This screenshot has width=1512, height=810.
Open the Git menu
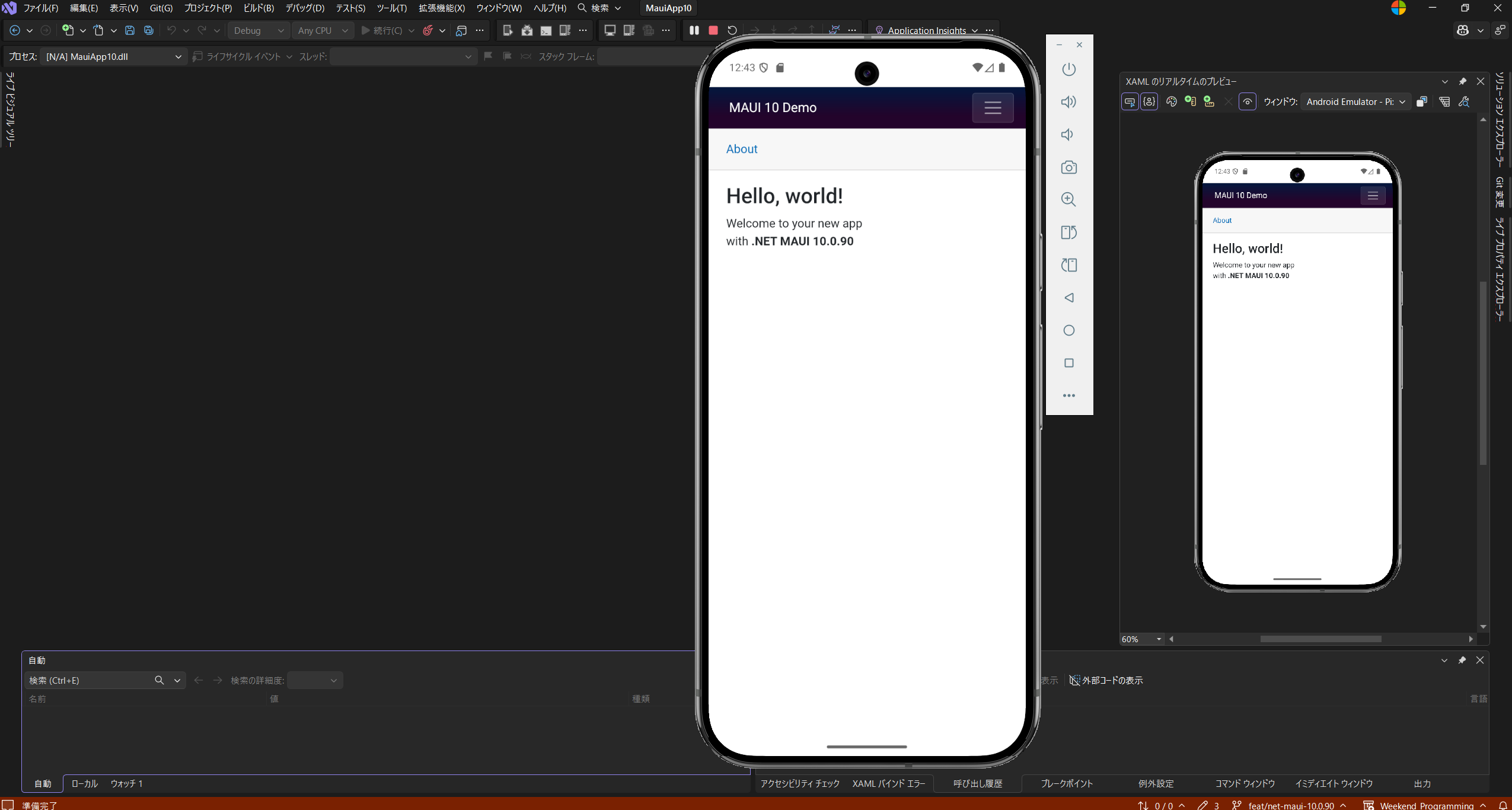coord(161,8)
